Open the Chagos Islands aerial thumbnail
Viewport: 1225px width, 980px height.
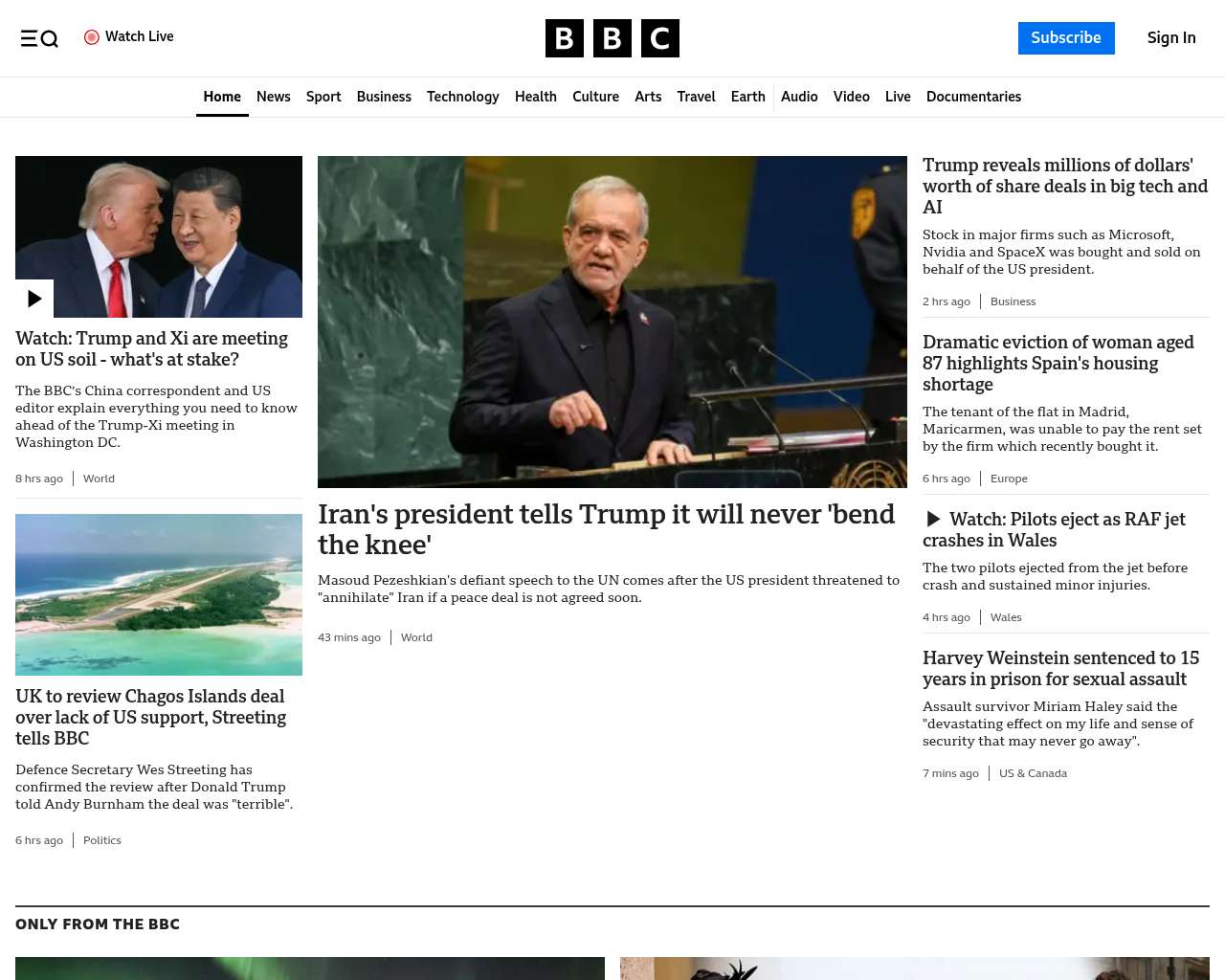(x=159, y=594)
